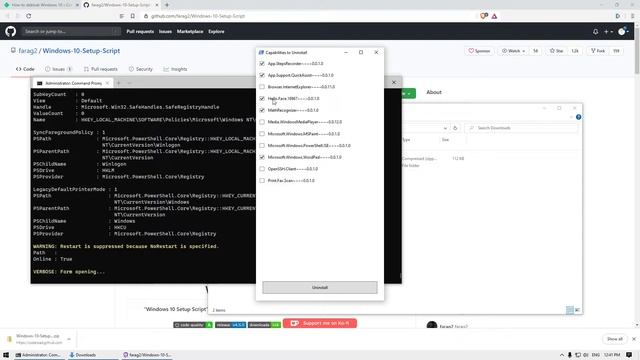Click the GitHub Octocat logo
The width and height of the screenshot is (640, 360).
coord(11,31)
